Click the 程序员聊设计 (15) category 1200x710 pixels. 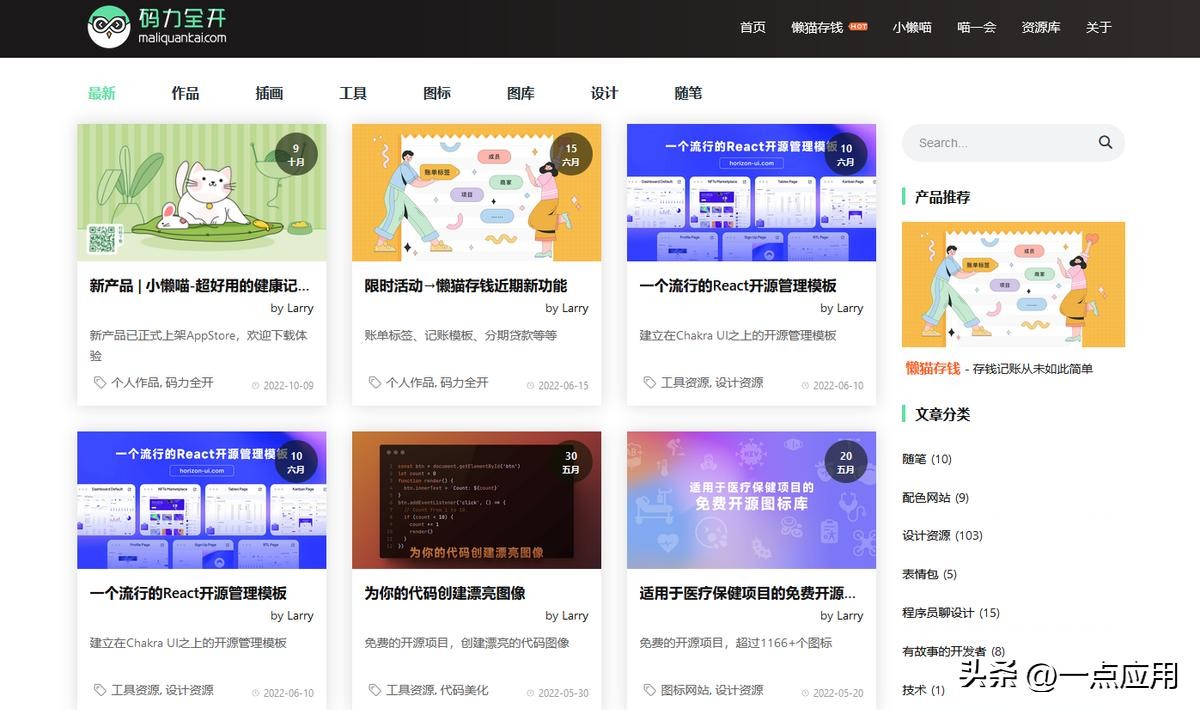(950, 613)
